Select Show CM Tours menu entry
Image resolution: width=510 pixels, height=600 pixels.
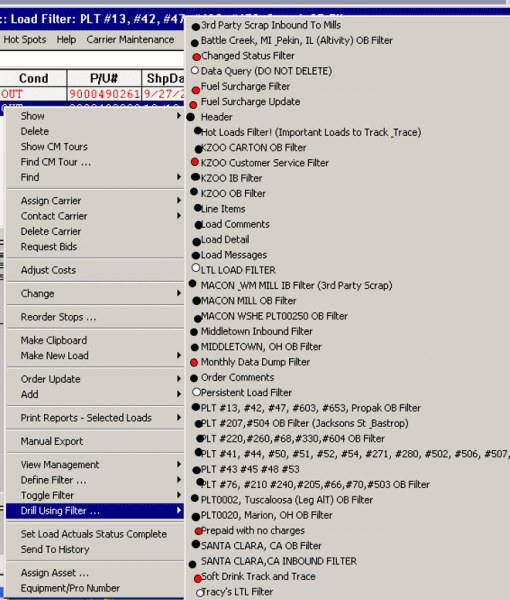(x=54, y=147)
